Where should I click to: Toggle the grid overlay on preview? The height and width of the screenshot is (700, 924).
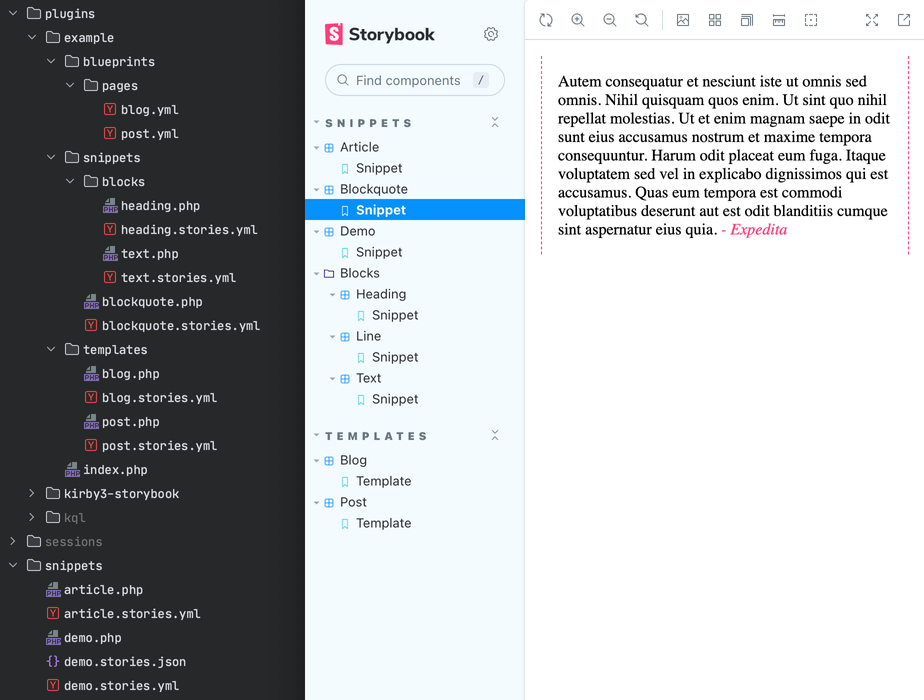point(715,20)
